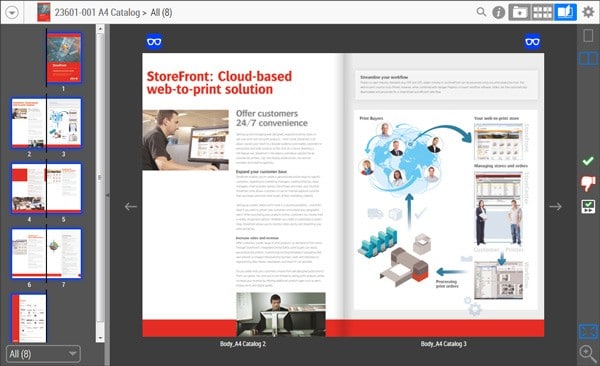Click approve-all checkmark with forward arrows icon
The image size is (600, 366).
[588, 206]
